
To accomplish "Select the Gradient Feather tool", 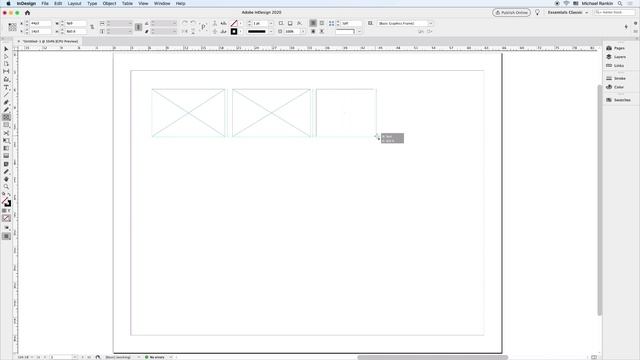I will [x=6, y=156].
